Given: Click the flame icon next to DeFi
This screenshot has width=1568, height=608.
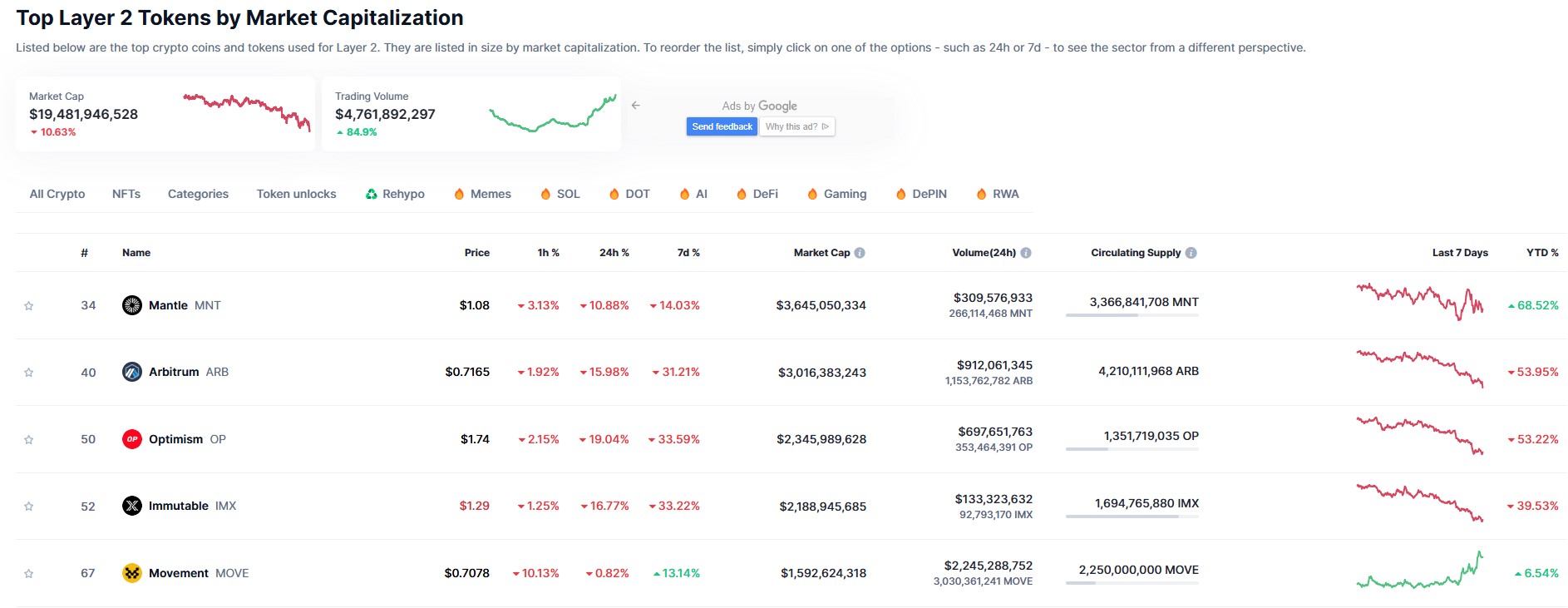Looking at the screenshot, I should point(742,194).
